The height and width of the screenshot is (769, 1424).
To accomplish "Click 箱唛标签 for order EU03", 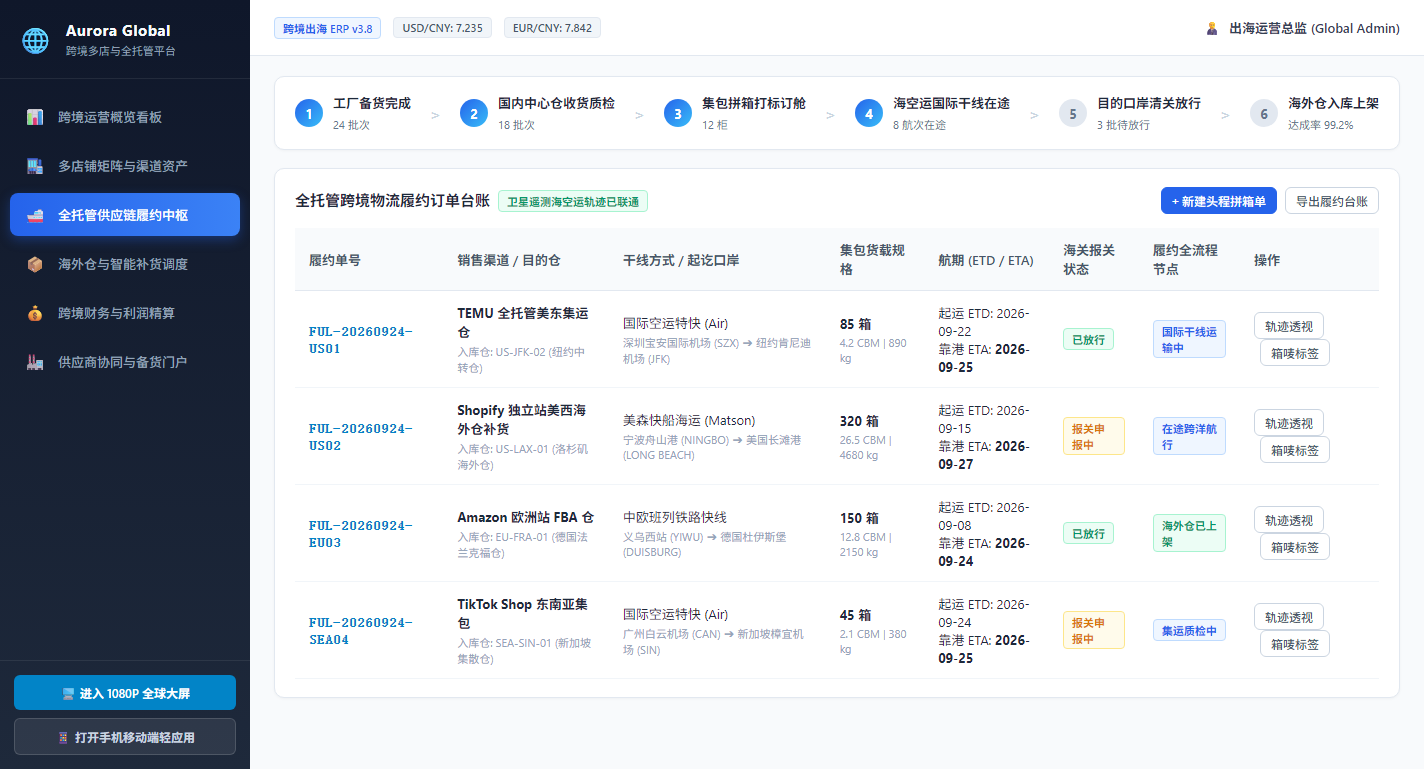I will coord(1295,547).
